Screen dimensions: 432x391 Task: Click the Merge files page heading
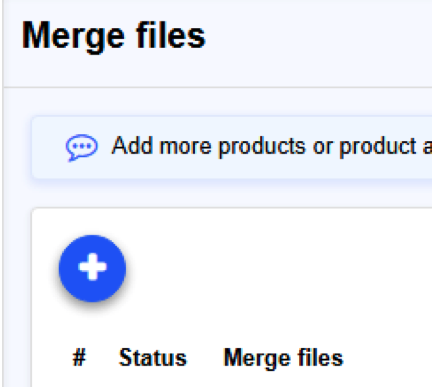tap(114, 37)
